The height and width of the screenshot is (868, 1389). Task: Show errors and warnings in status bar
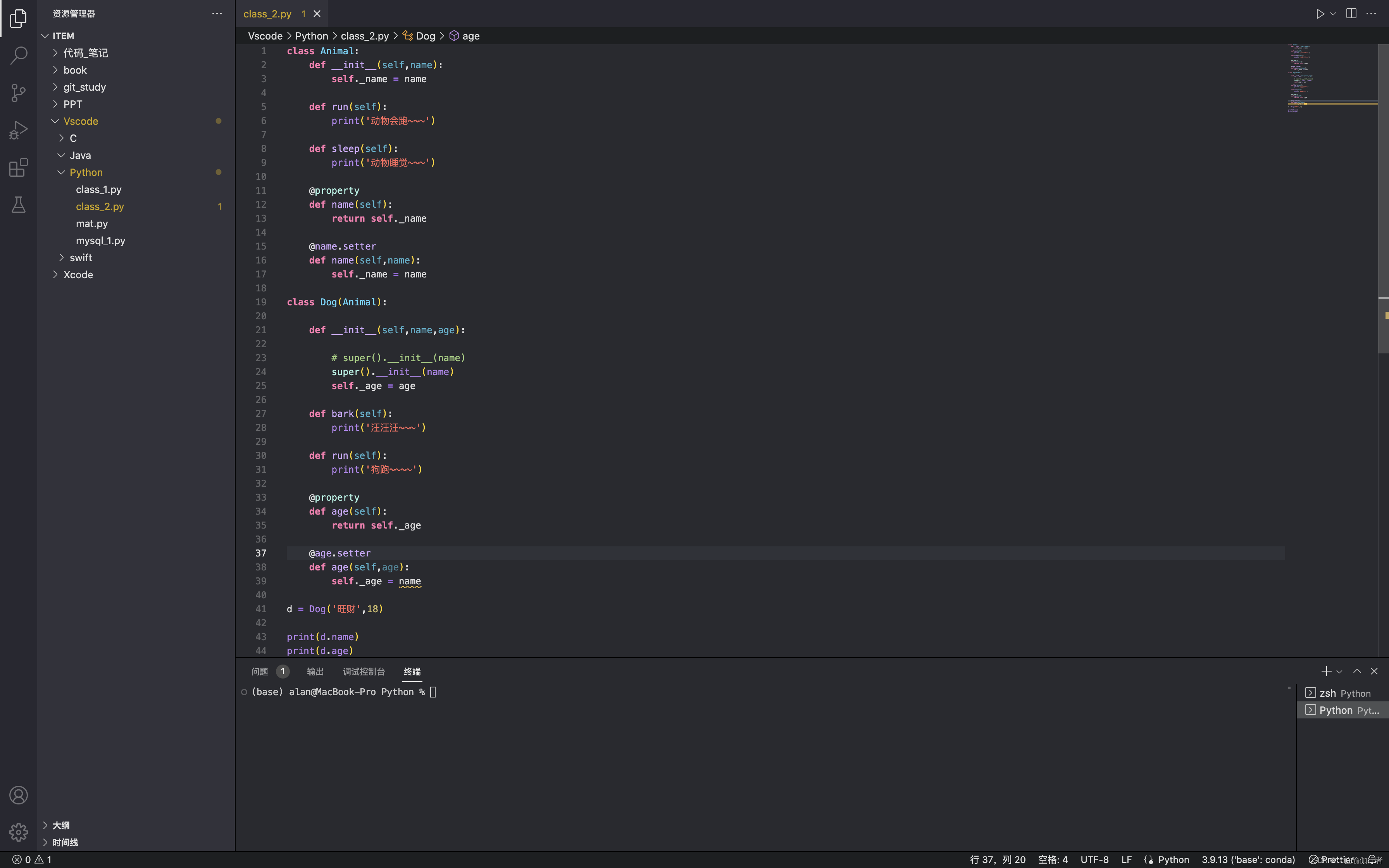32,859
